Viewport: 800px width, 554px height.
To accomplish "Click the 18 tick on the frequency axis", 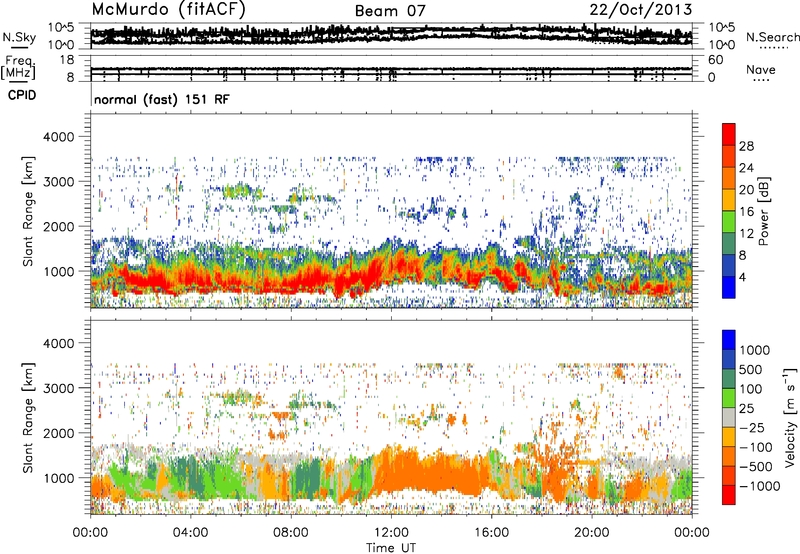I will coord(67,60).
